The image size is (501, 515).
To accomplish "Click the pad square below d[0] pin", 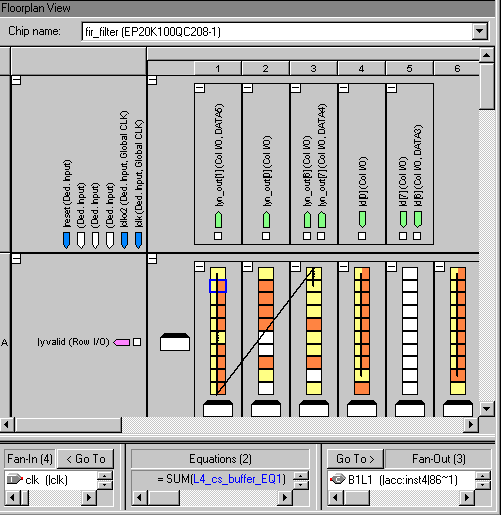I will pyautogui.click(x=362, y=236).
